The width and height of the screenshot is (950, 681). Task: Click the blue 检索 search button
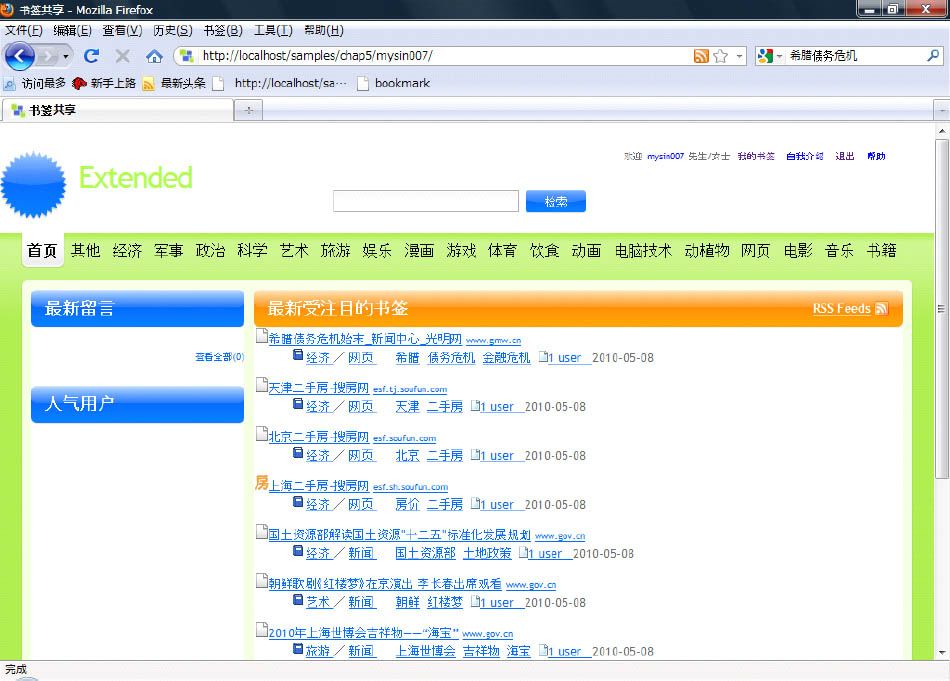(556, 201)
